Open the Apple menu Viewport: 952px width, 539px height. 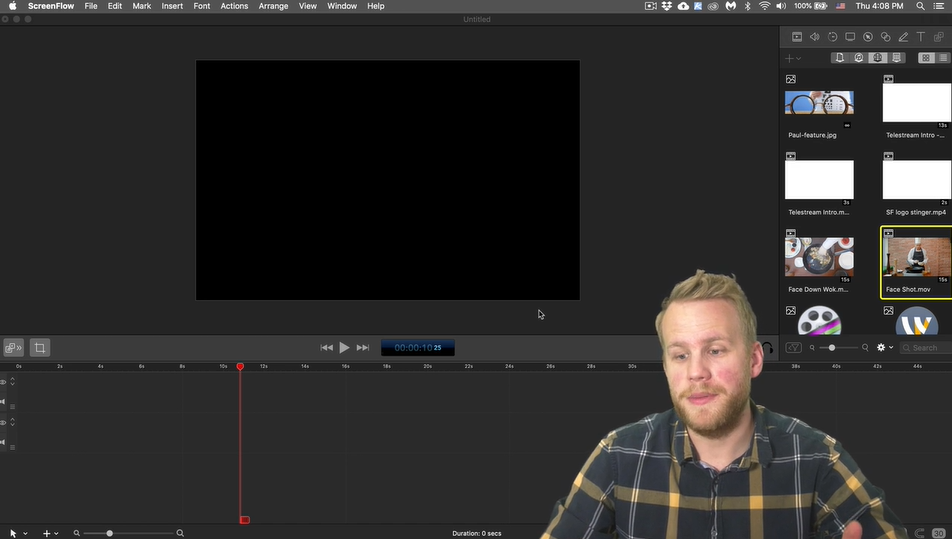(12, 6)
